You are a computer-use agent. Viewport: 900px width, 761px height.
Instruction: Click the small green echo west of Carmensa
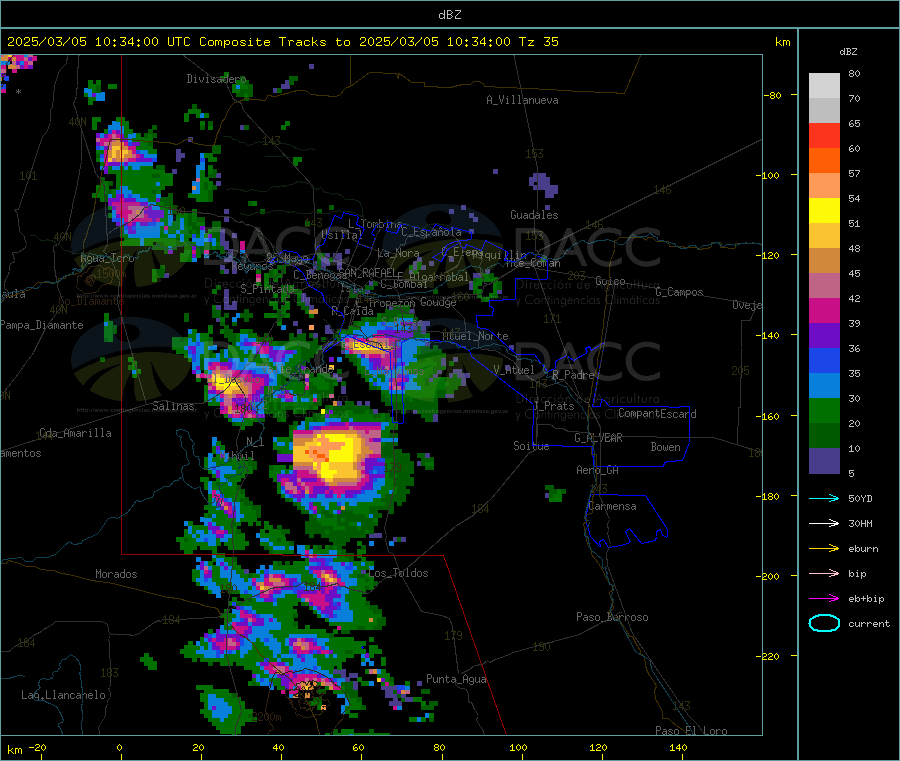click(x=555, y=494)
